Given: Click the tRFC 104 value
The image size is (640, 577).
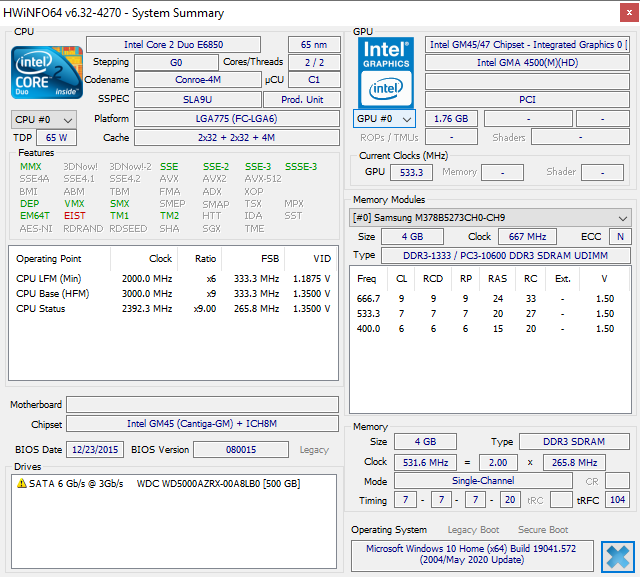Looking at the screenshot, I should pyautogui.click(x=617, y=499).
